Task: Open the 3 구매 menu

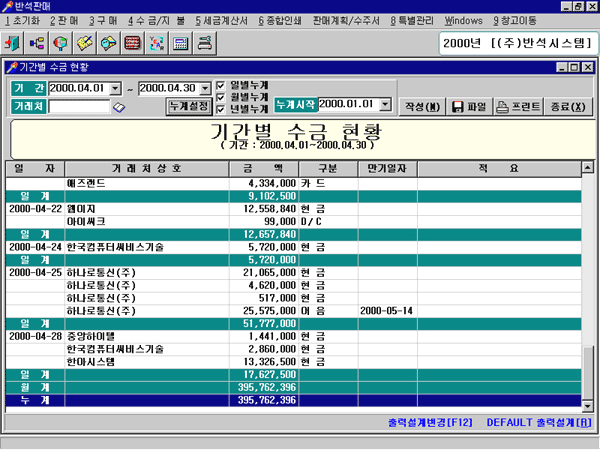Action: (103, 21)
